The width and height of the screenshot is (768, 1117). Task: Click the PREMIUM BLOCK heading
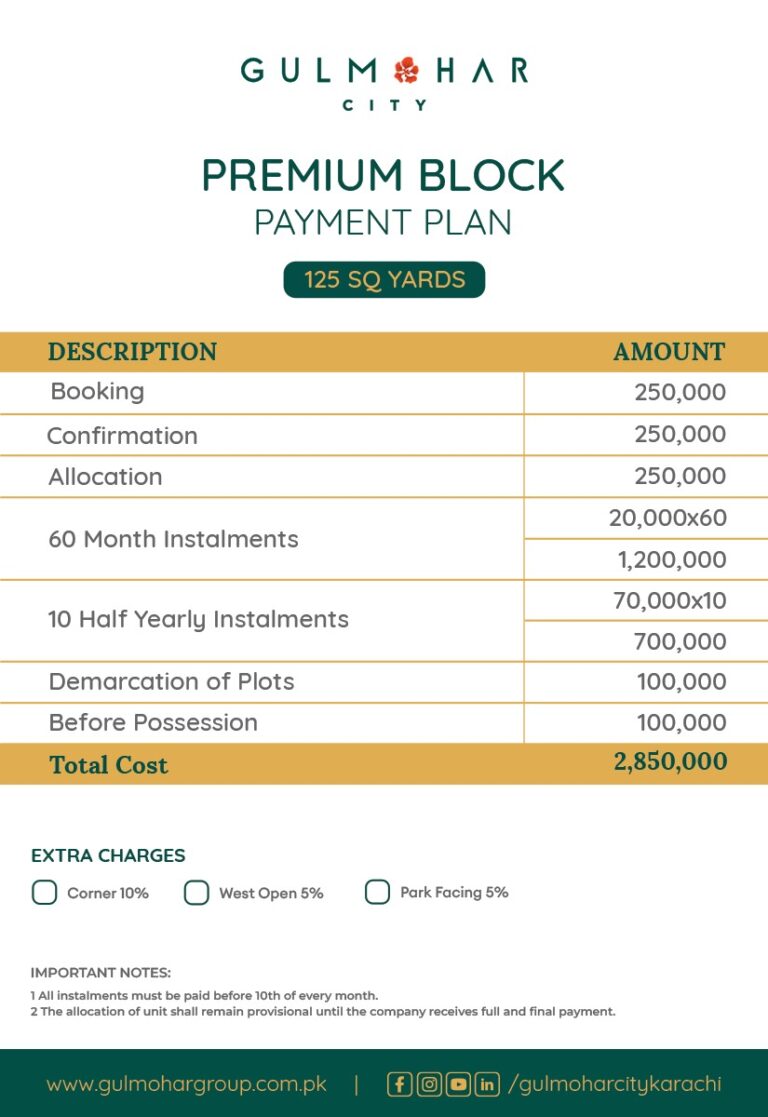tap(383, 176)
